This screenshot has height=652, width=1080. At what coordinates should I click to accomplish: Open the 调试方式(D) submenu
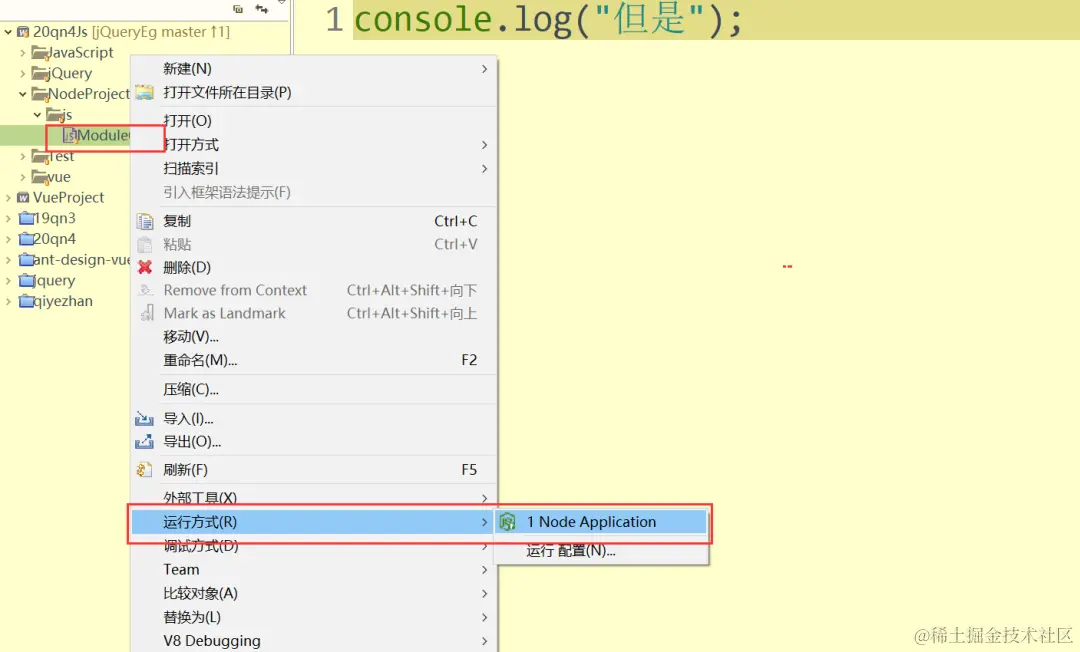point(313,546)
